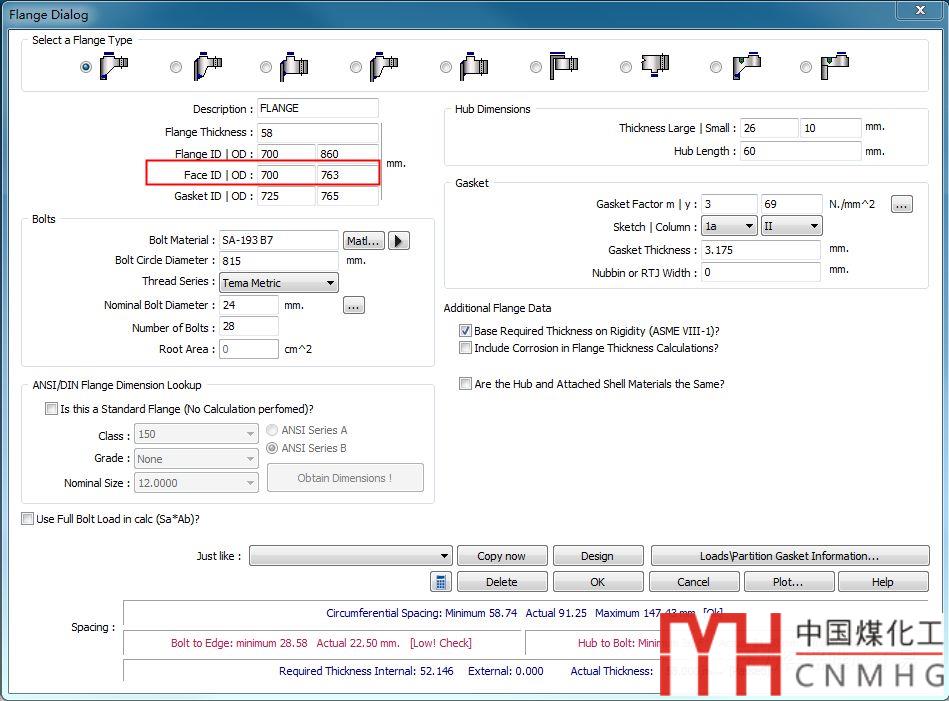Click the Number of Bolts field

tap(249, 327)
